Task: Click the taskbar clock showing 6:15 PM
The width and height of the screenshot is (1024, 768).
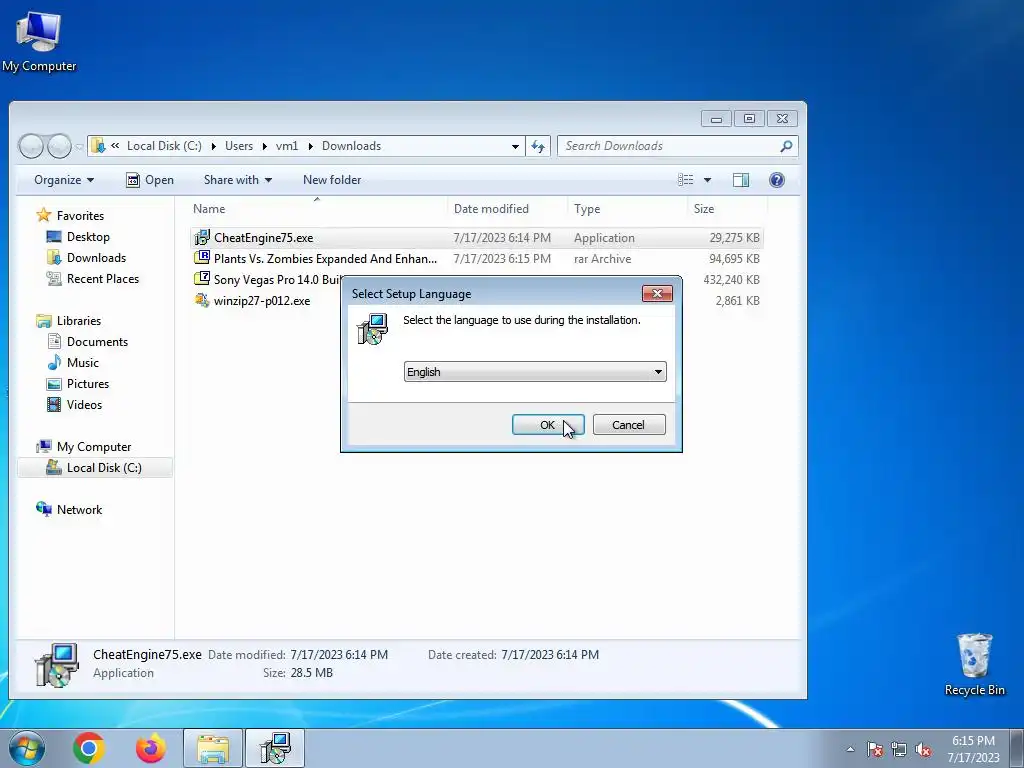Action: click(x=973, y=749)
